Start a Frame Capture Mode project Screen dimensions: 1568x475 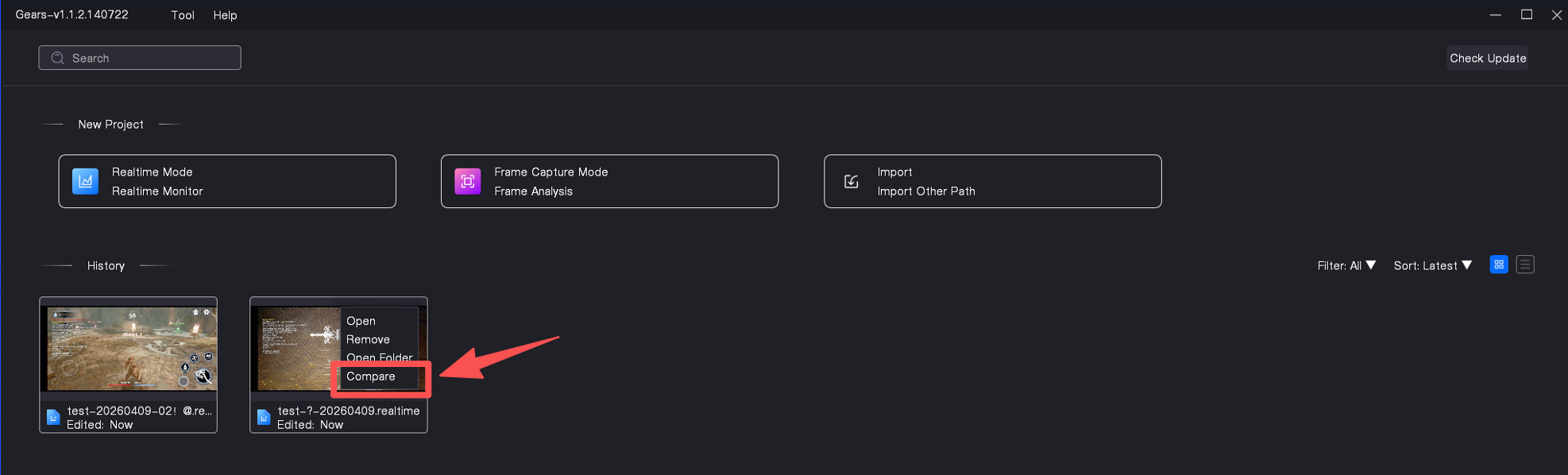coord(609,181)
